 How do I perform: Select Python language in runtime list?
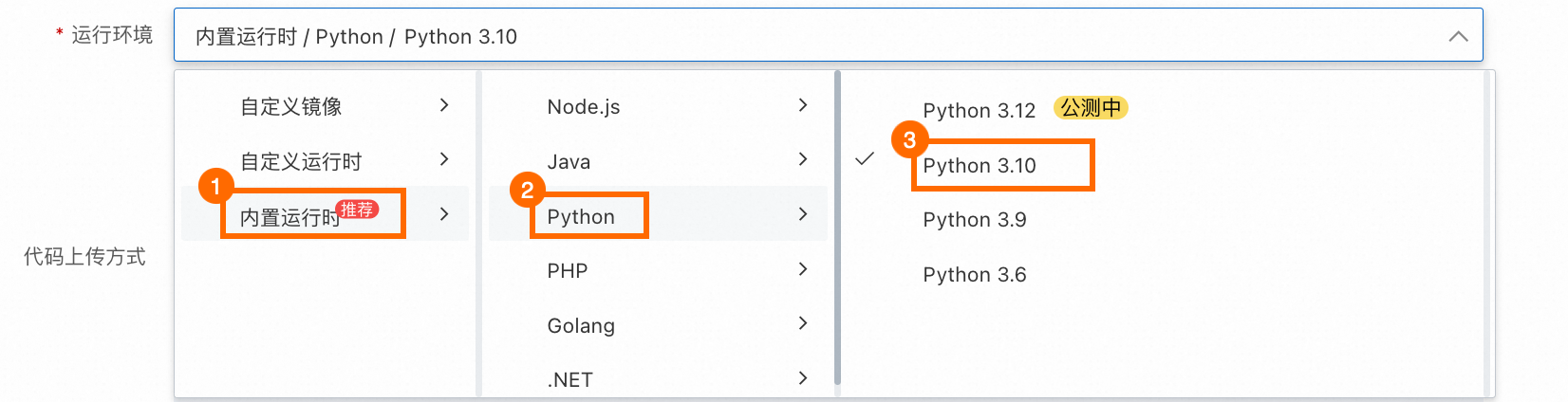581,217
